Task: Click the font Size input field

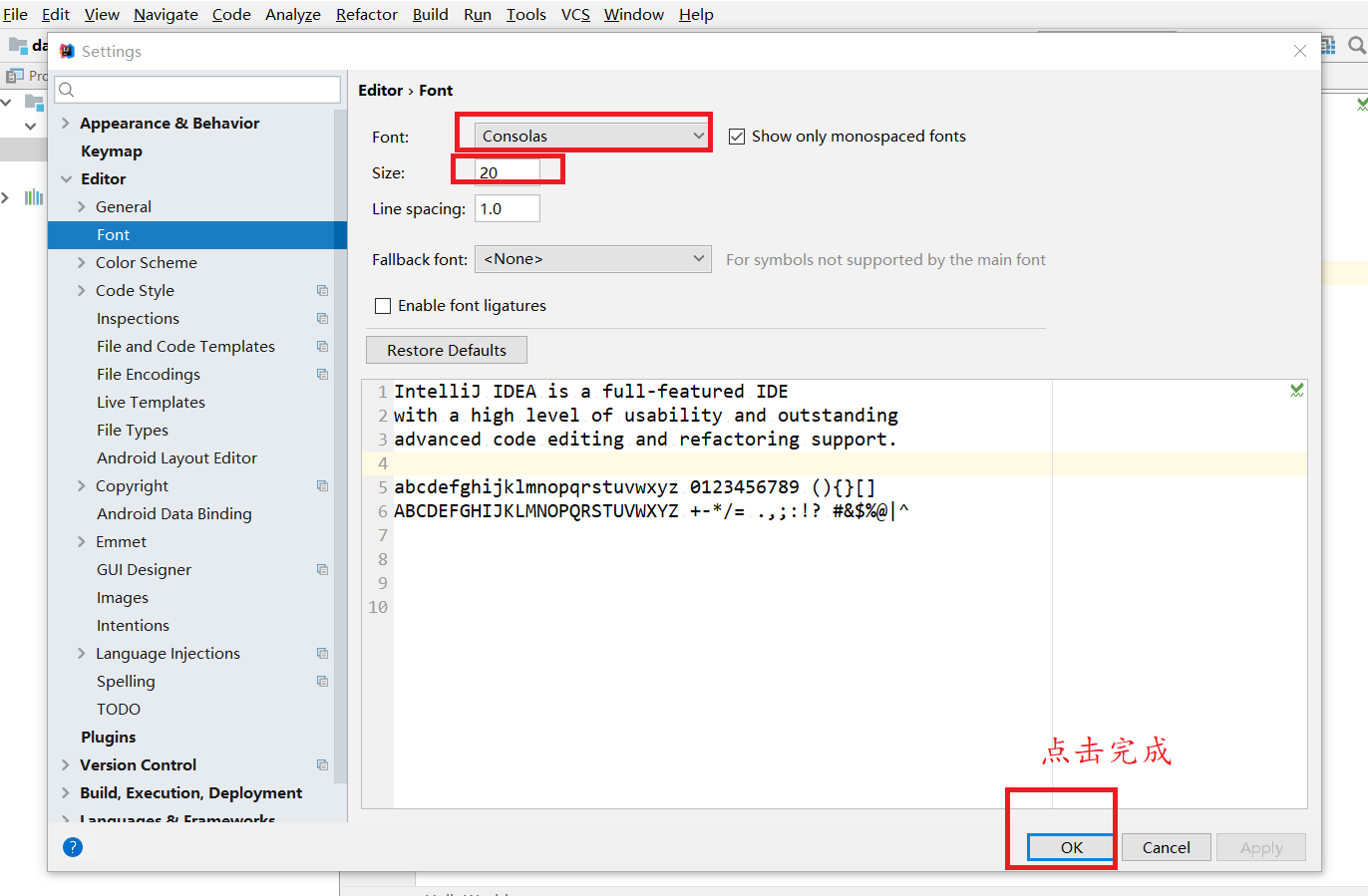Action: pyautogui.click(x=508, y=172)
